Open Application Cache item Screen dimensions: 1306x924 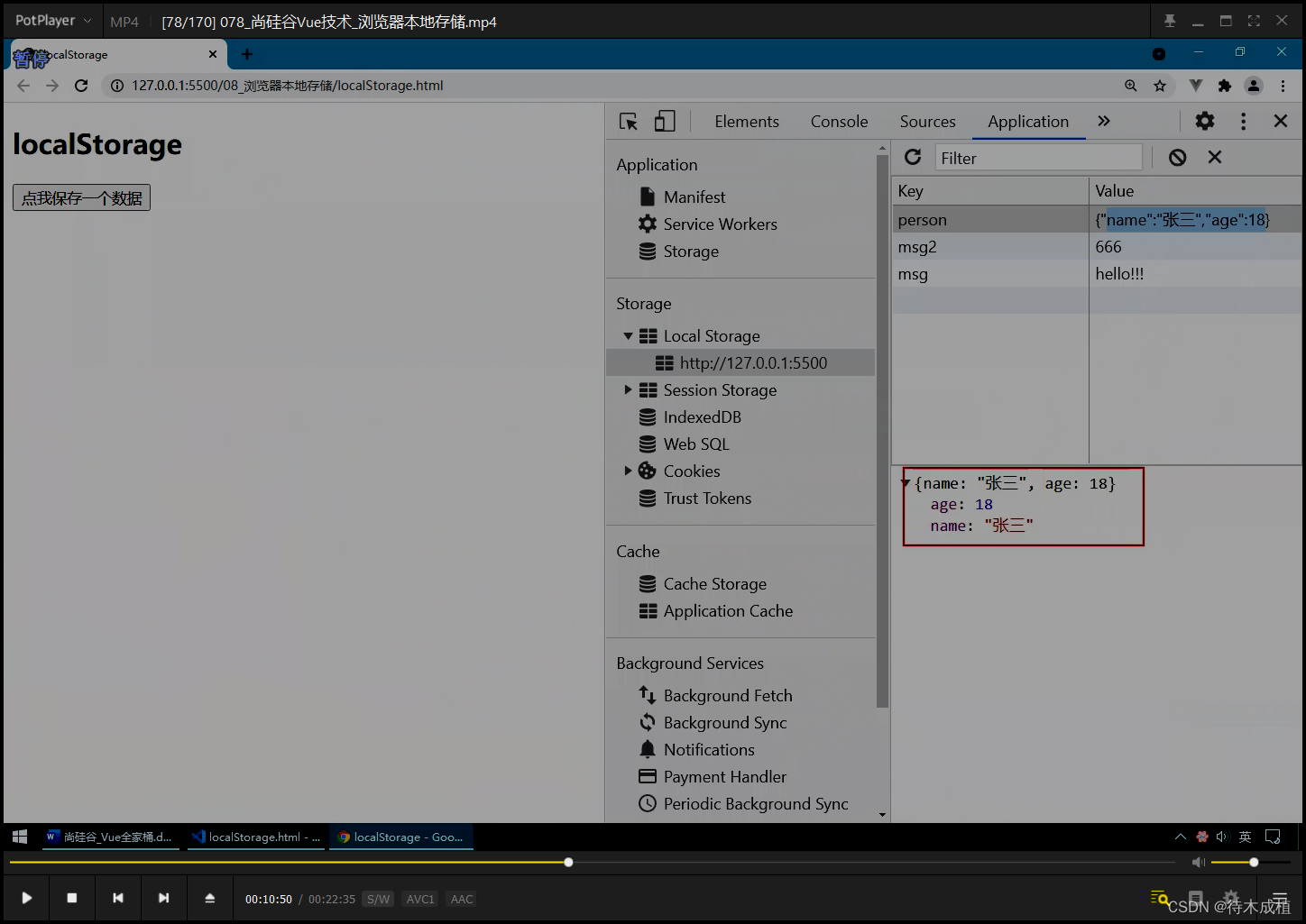(x=728, y=610)
